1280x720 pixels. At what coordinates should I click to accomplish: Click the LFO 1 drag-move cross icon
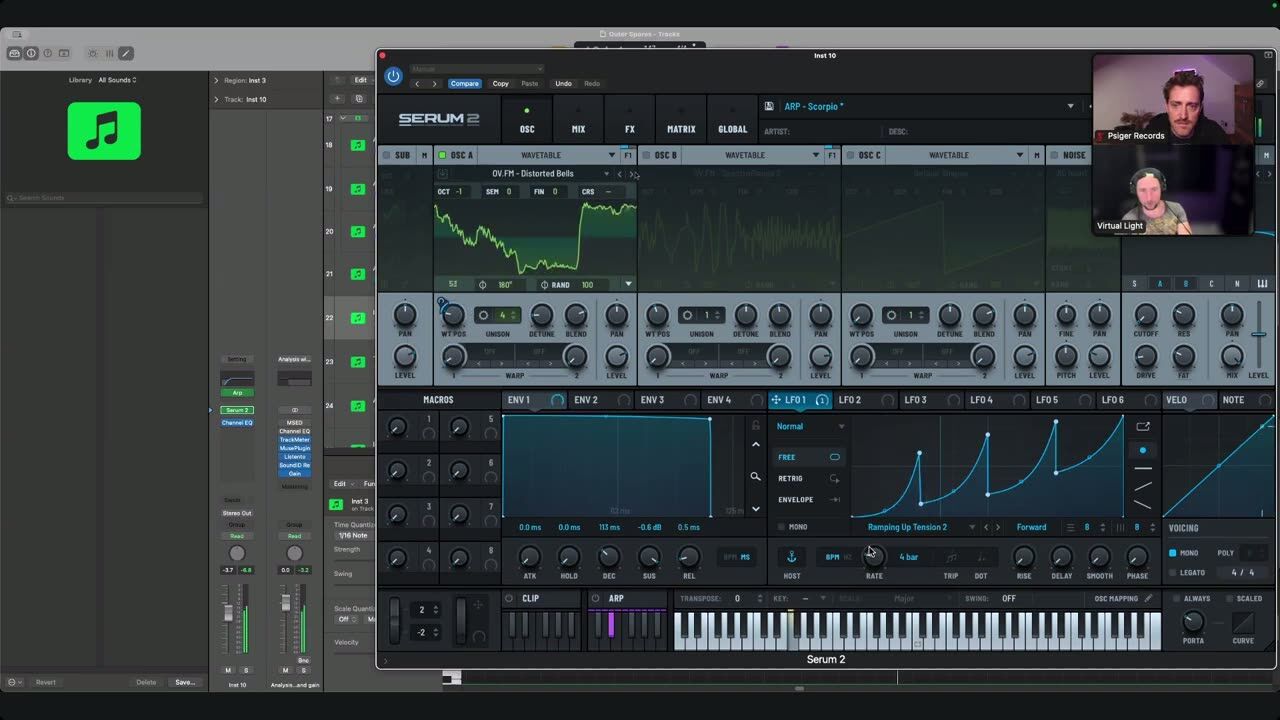click(x=775, y=400)
